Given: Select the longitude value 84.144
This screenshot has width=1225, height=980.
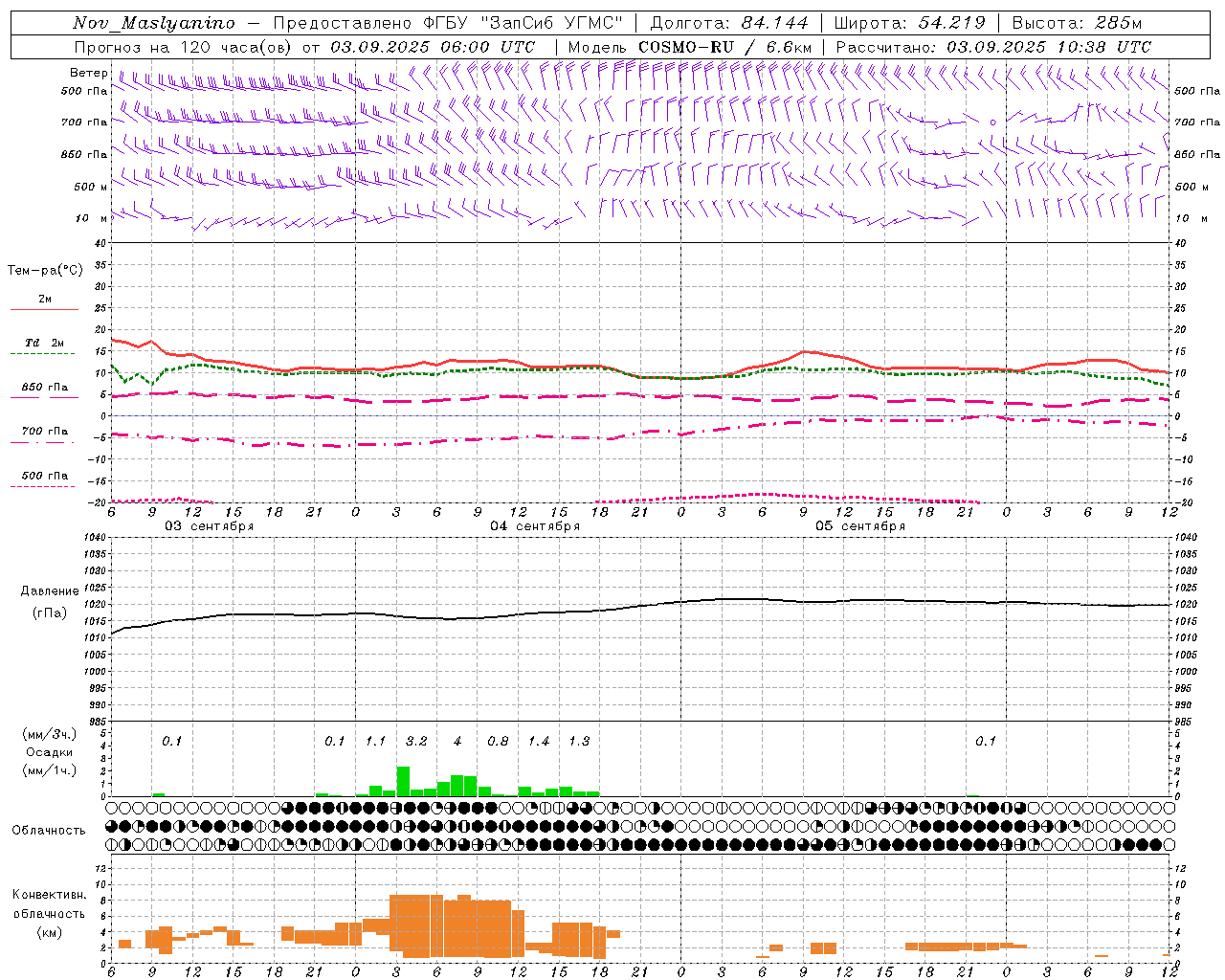Looking at the screenshot, I should [x=775, y=23].
